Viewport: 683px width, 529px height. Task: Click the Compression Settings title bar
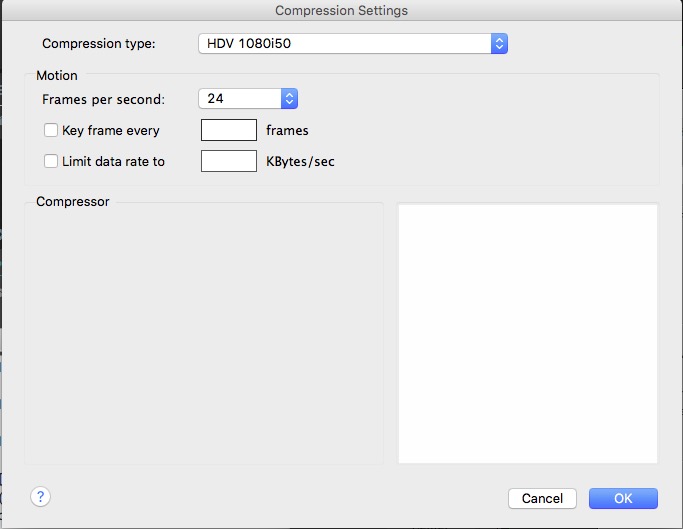[x=342, y=10]
